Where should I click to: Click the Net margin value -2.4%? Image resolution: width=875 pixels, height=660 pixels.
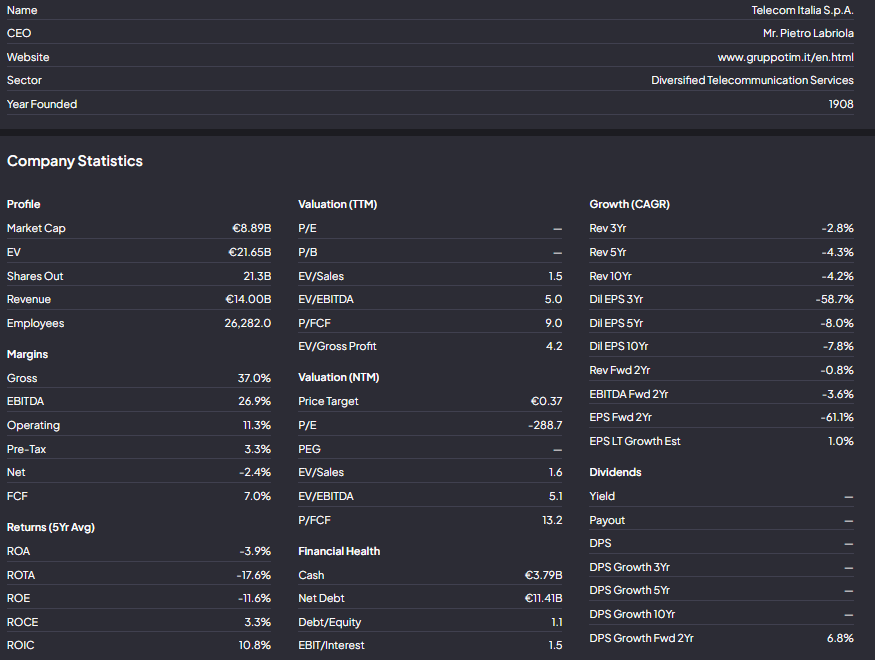[255, 473]
